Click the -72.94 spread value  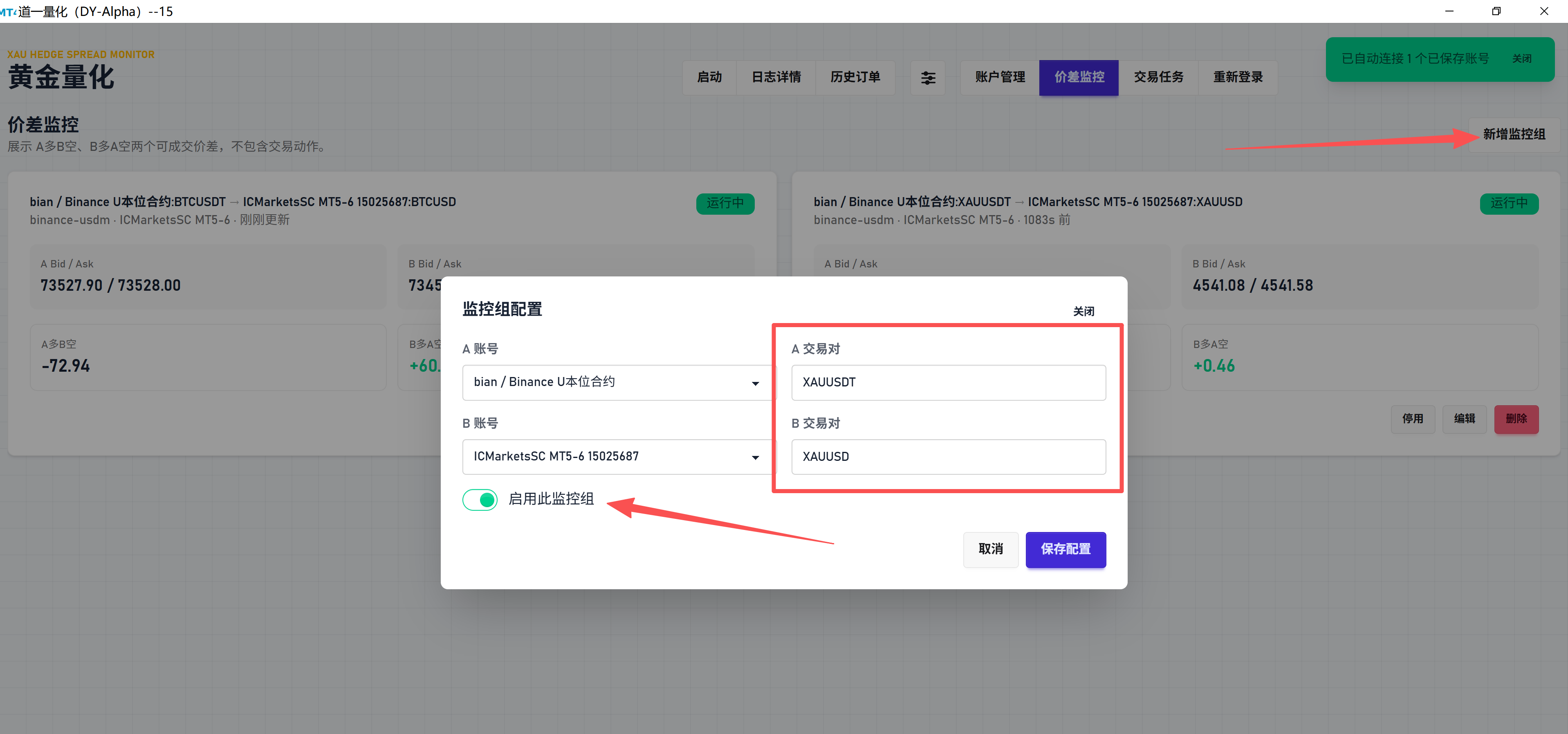point(66,366)
